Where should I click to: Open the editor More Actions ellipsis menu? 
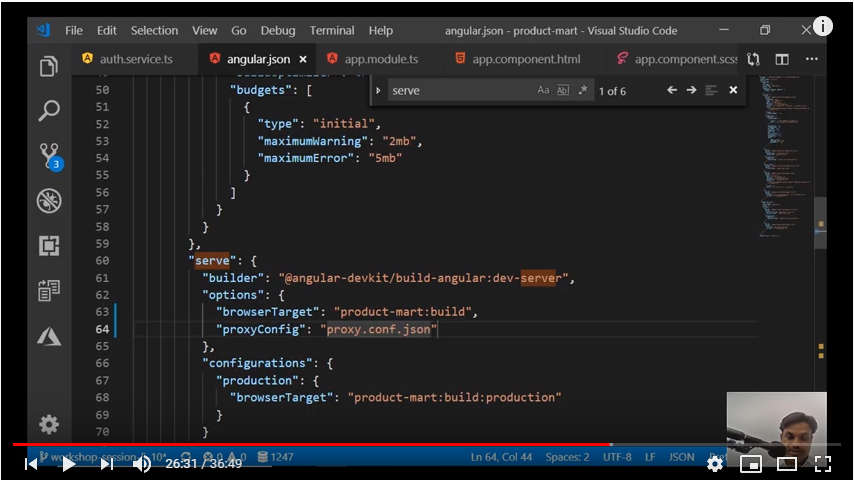[x=812, y=59]
